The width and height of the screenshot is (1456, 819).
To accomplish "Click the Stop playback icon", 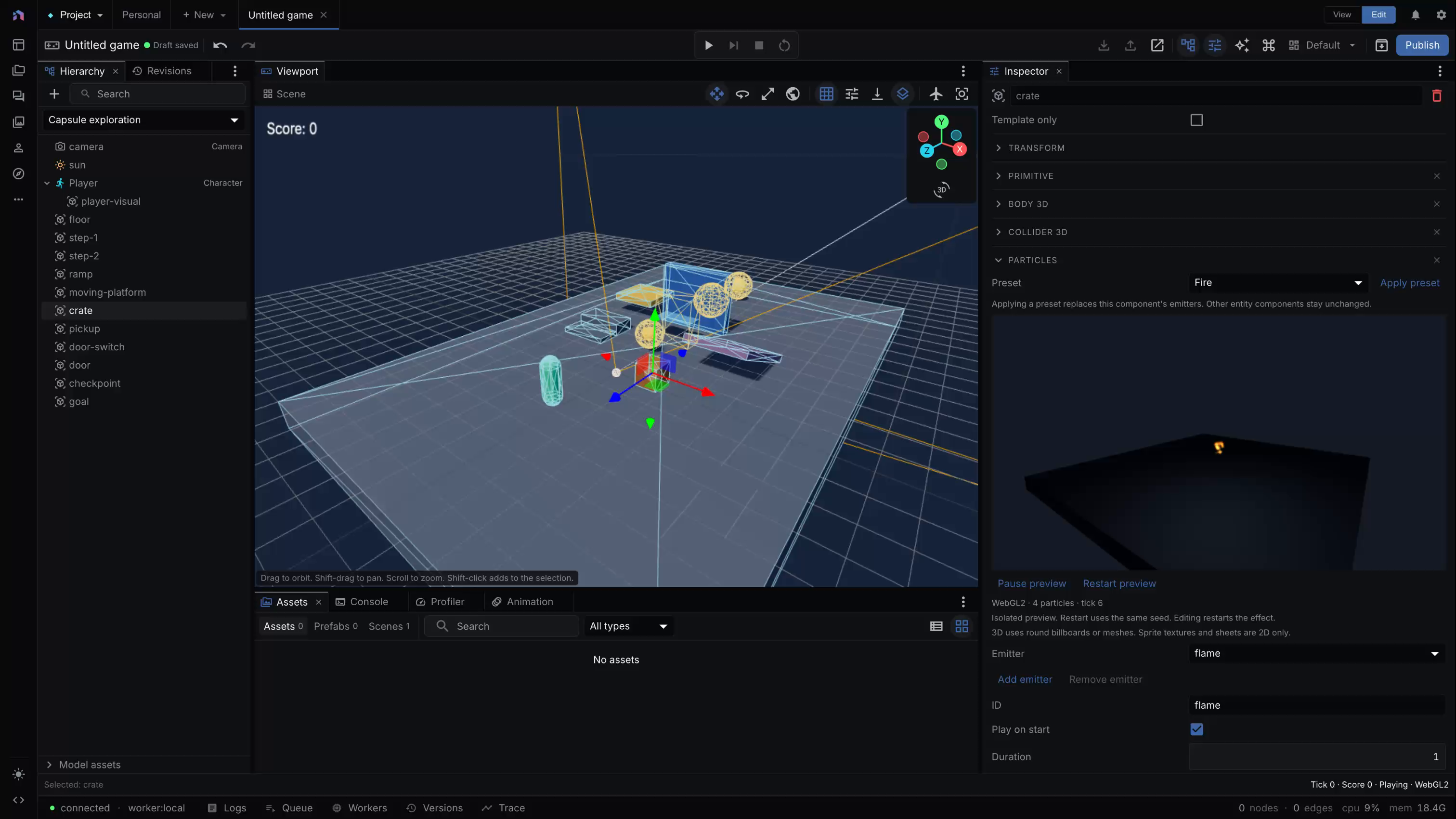I will point(759,45).
